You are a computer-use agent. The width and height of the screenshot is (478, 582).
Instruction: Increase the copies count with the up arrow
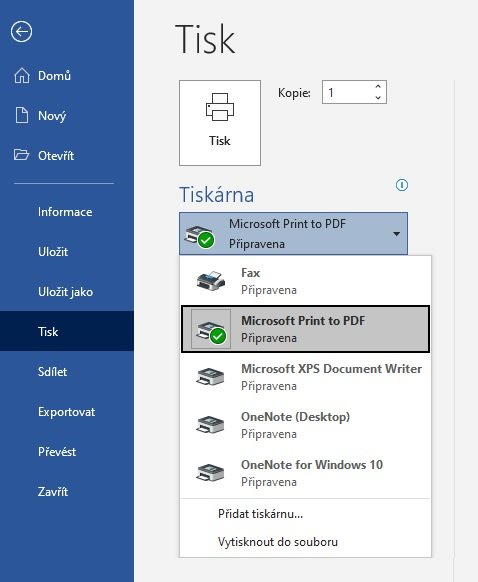pyautogui.click(x=378, y=86)
